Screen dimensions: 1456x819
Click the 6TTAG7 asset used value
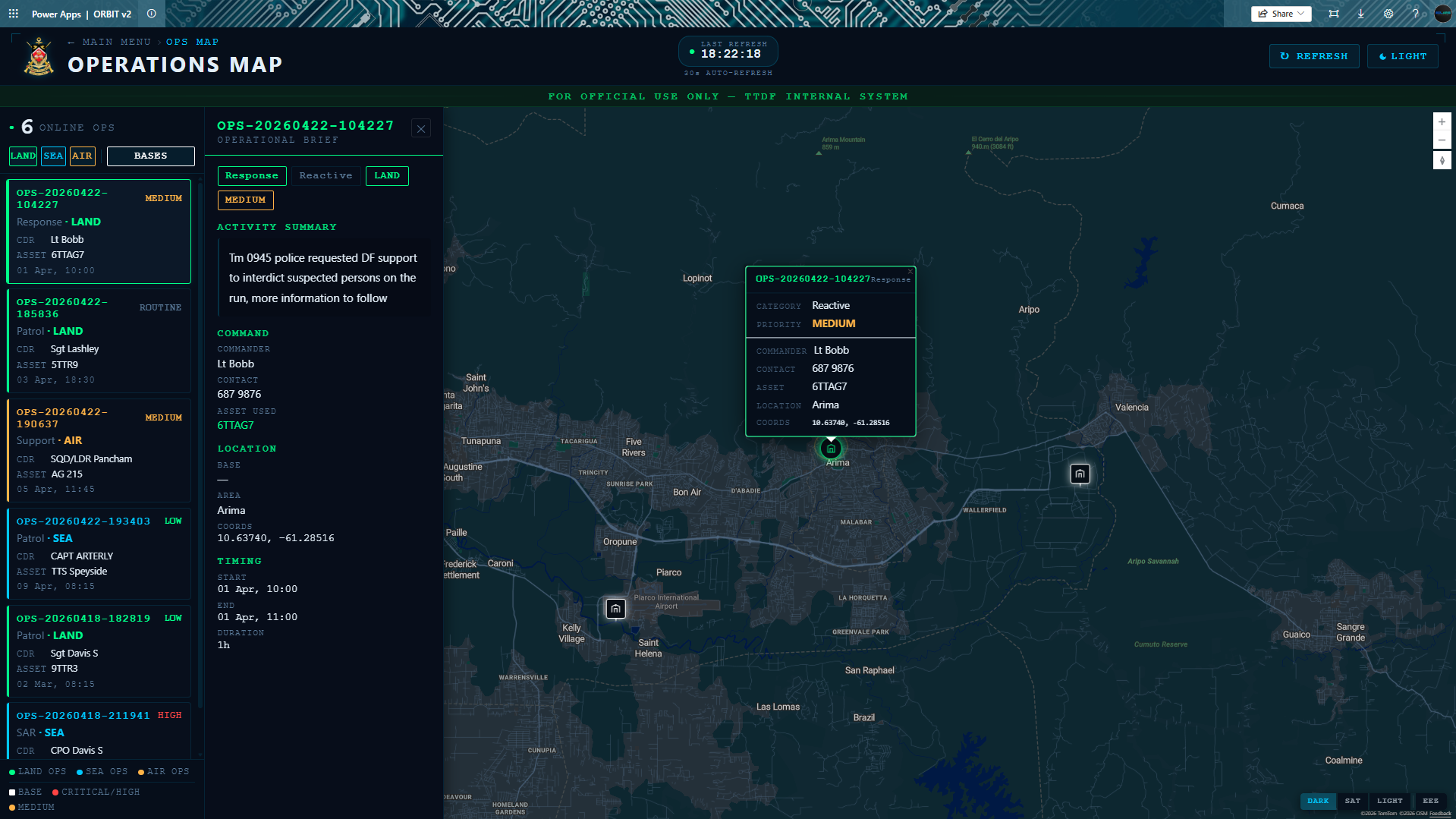236,425
